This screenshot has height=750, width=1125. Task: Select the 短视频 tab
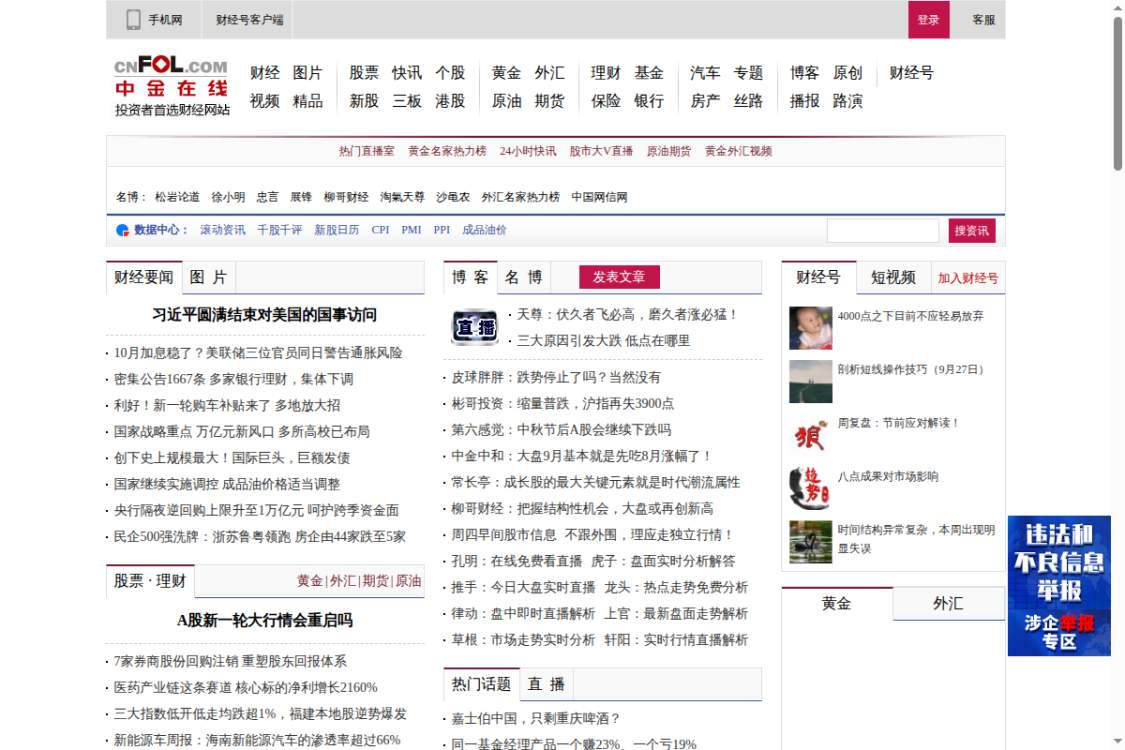[893, 278]
